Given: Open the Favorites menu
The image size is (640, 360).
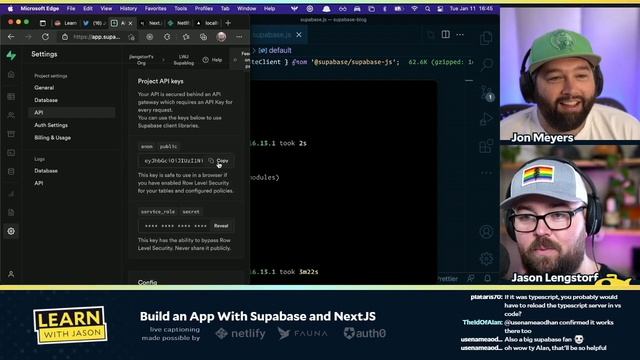Looking at the screenshot, I should pyautogui.click(x=156, y=9).
